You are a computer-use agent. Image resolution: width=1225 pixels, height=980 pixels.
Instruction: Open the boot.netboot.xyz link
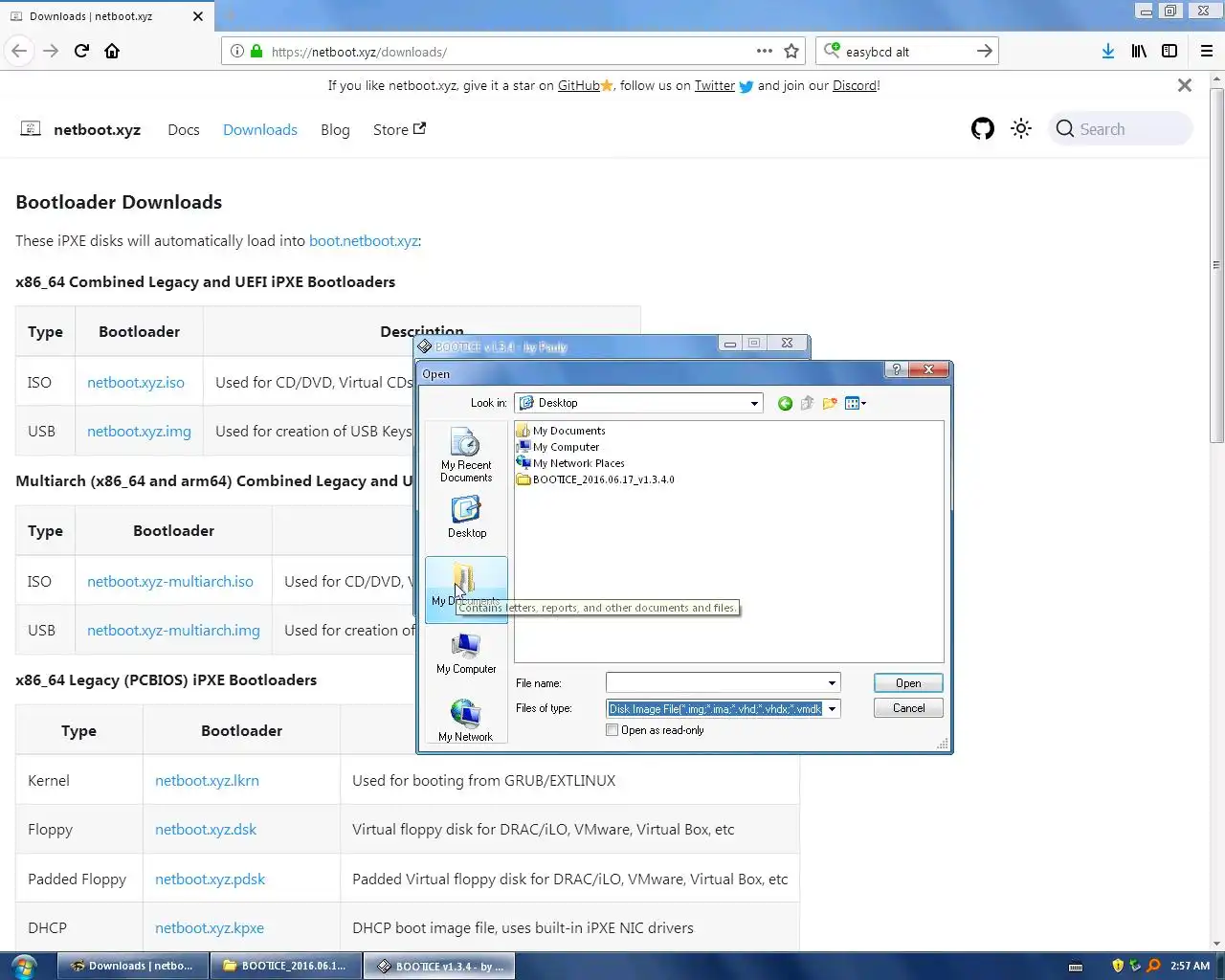364,240
